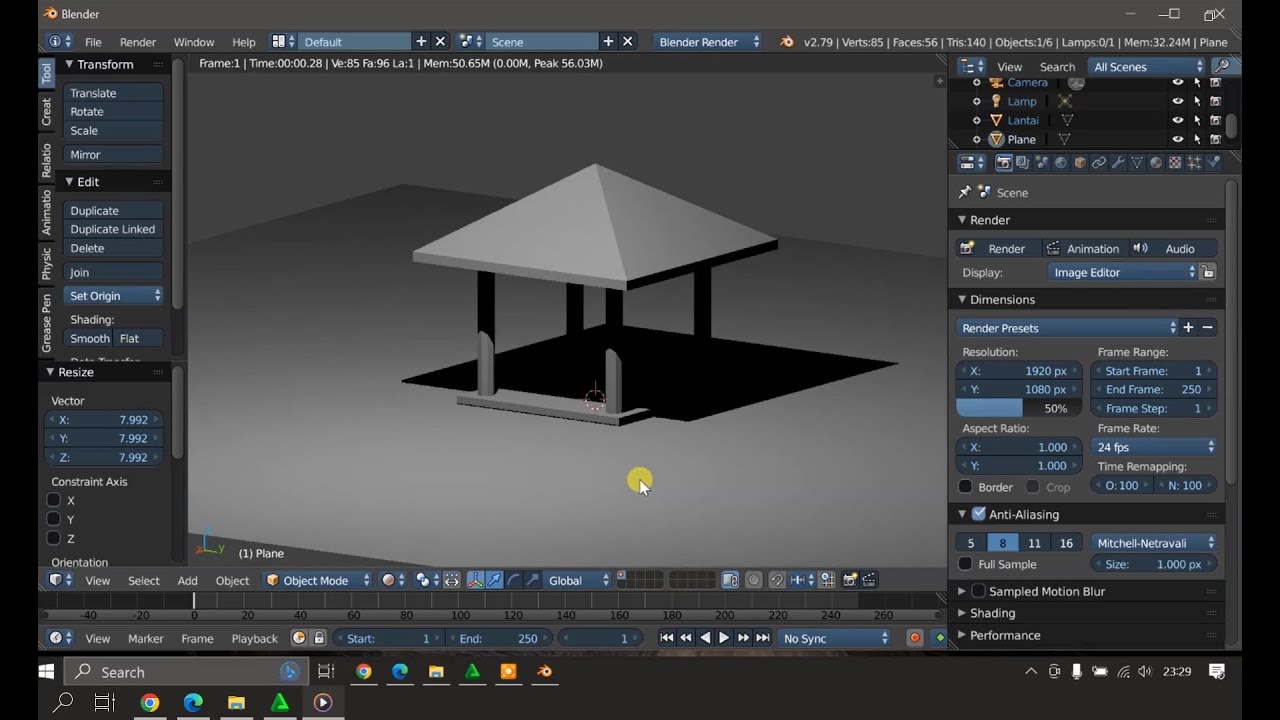Open the Object Mode dropdown
The height and width of the screenshot is (720, 1280).
tap(317, 580)
